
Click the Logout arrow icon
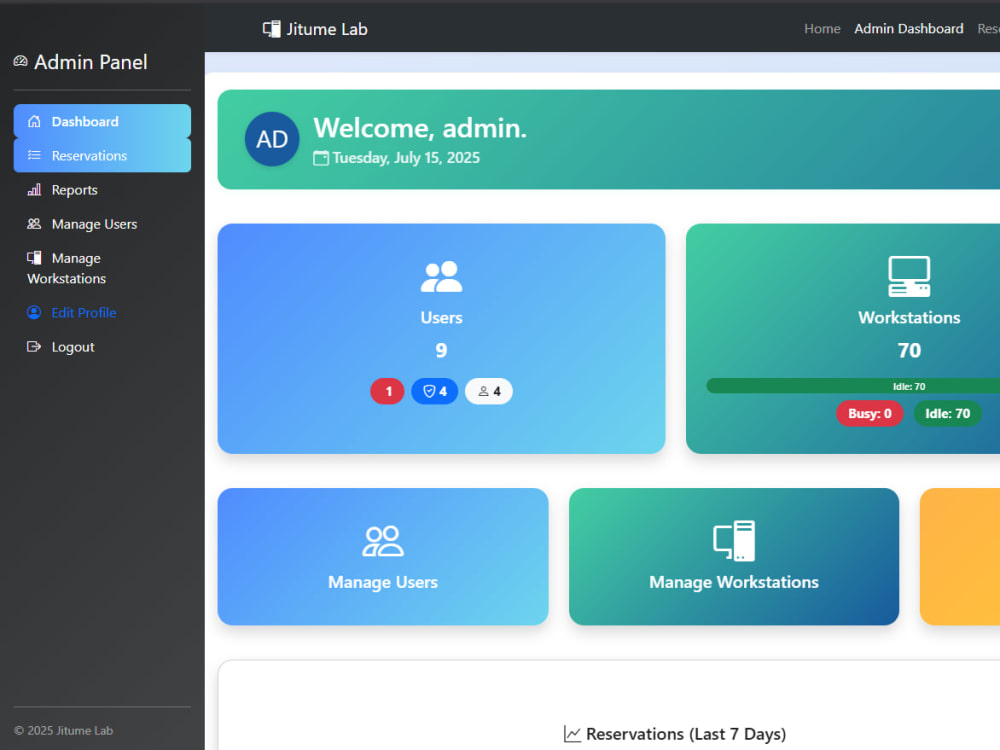tap(34, 346)
